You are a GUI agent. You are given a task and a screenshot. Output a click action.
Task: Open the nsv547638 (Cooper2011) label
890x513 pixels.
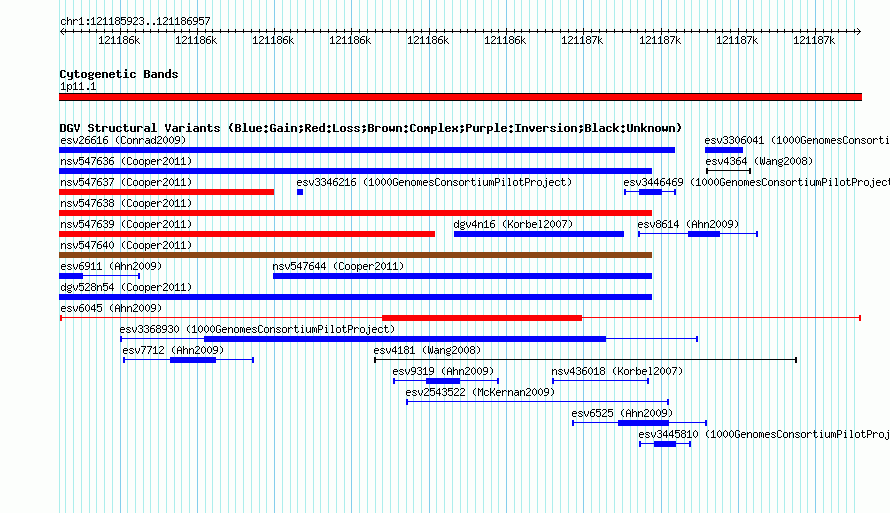126,203
